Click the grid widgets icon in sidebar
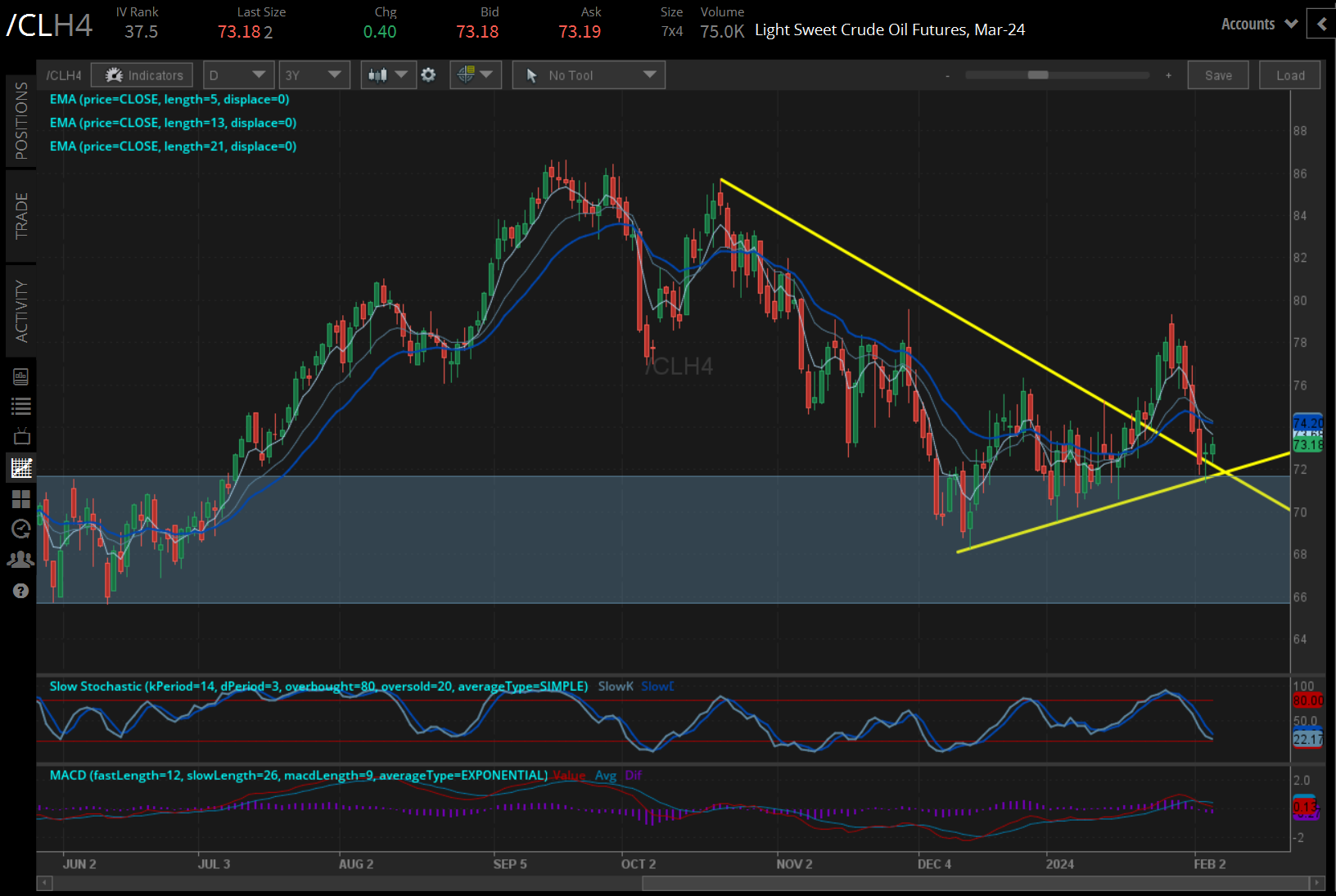1336x896 pixels. point(21,499)
